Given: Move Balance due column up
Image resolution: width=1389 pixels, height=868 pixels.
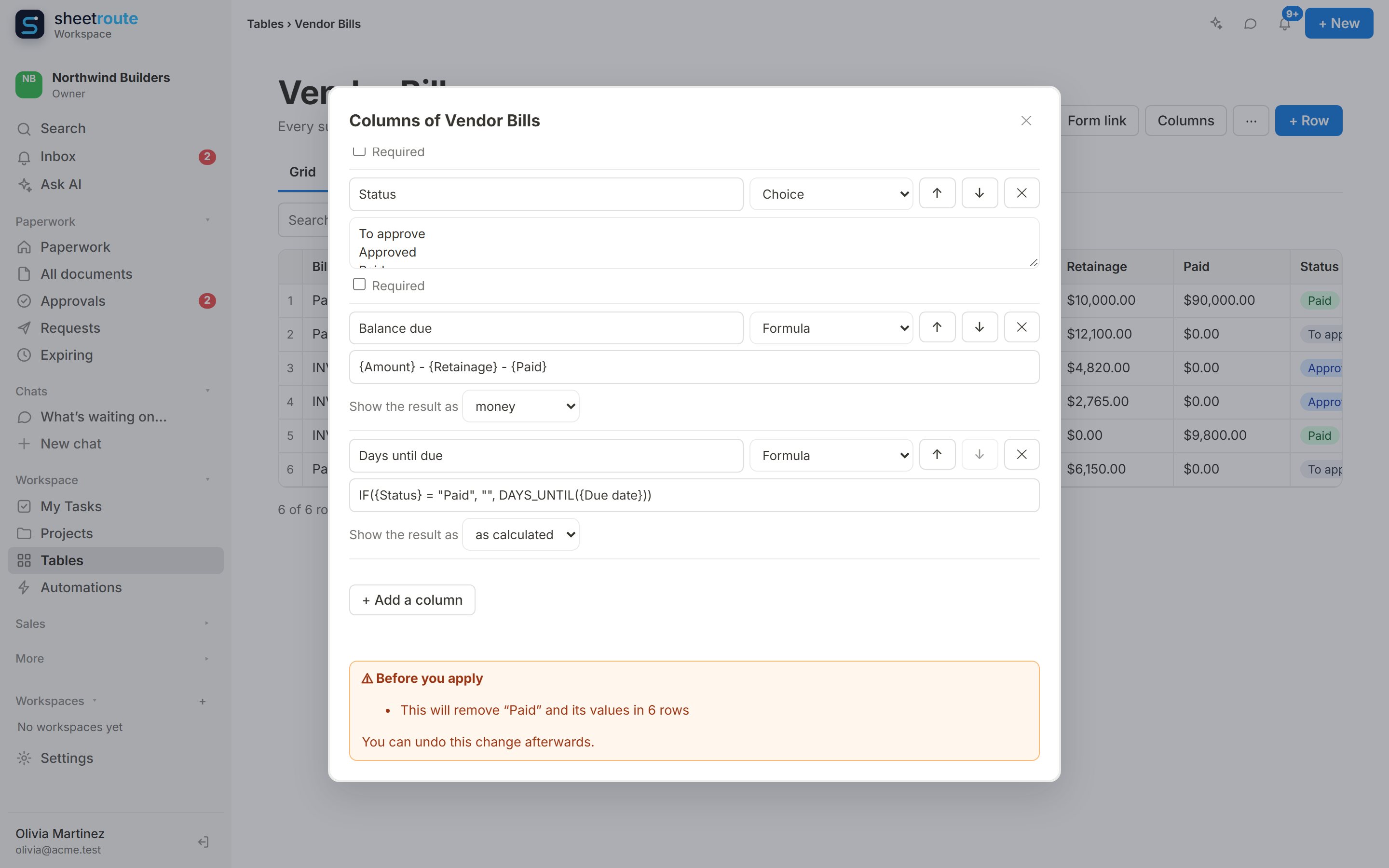Looking at the screenshot, I should [x=937, y=327].
